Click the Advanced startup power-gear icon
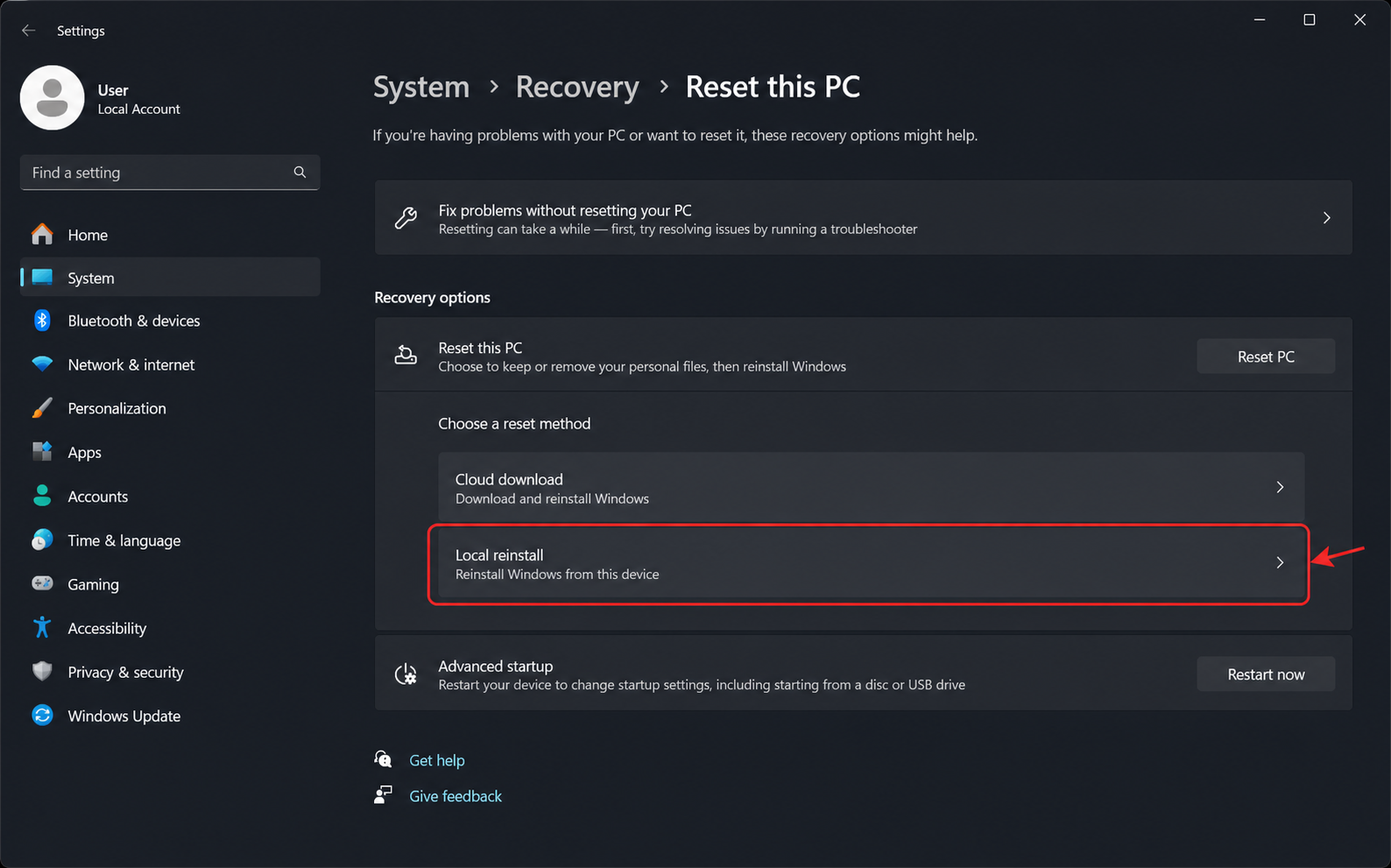 coord(406,674)
